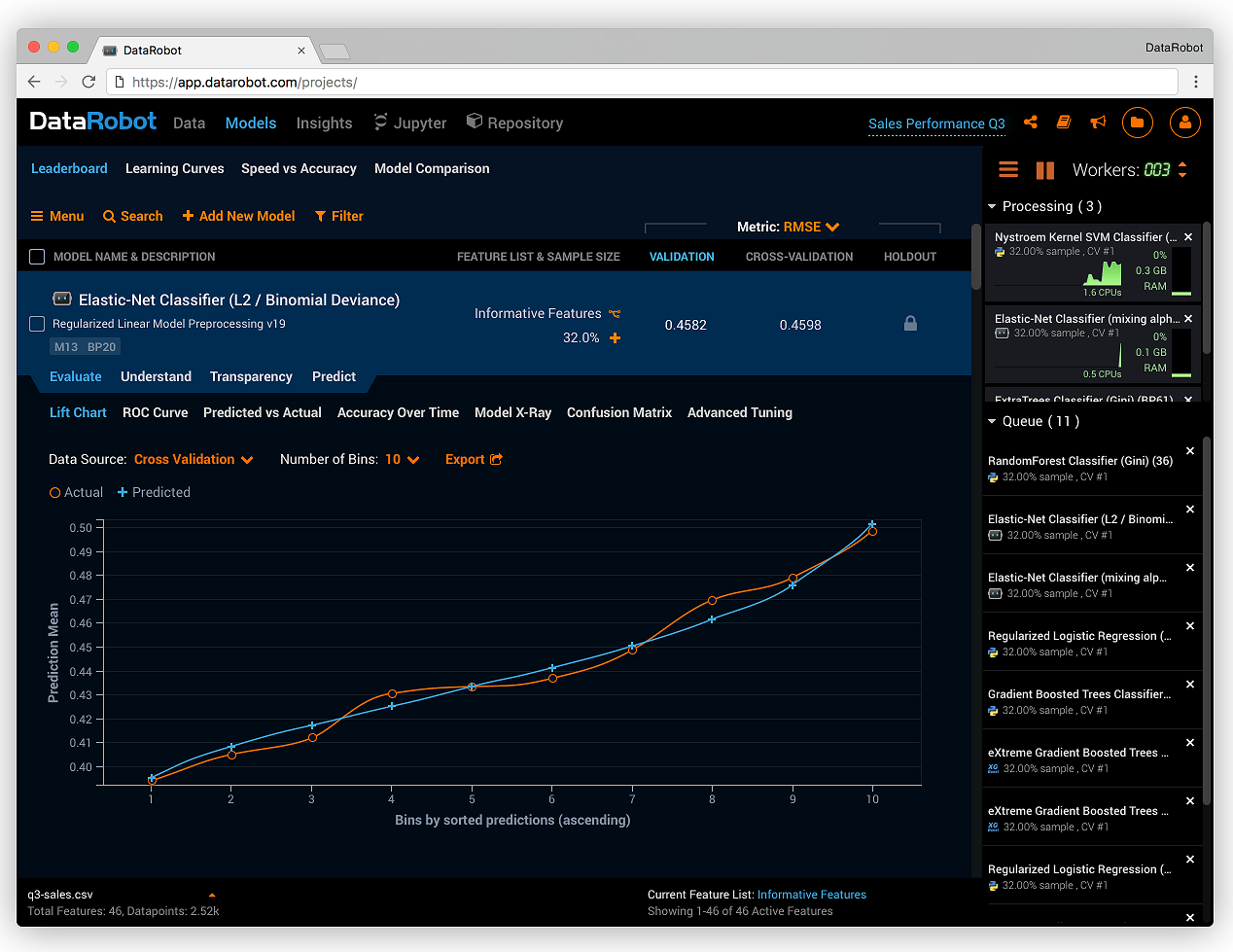The width and height of the screenshot is (1233, 952).
Task: Click the Sales Performance Q3 project link
Action: pos(936,123)
